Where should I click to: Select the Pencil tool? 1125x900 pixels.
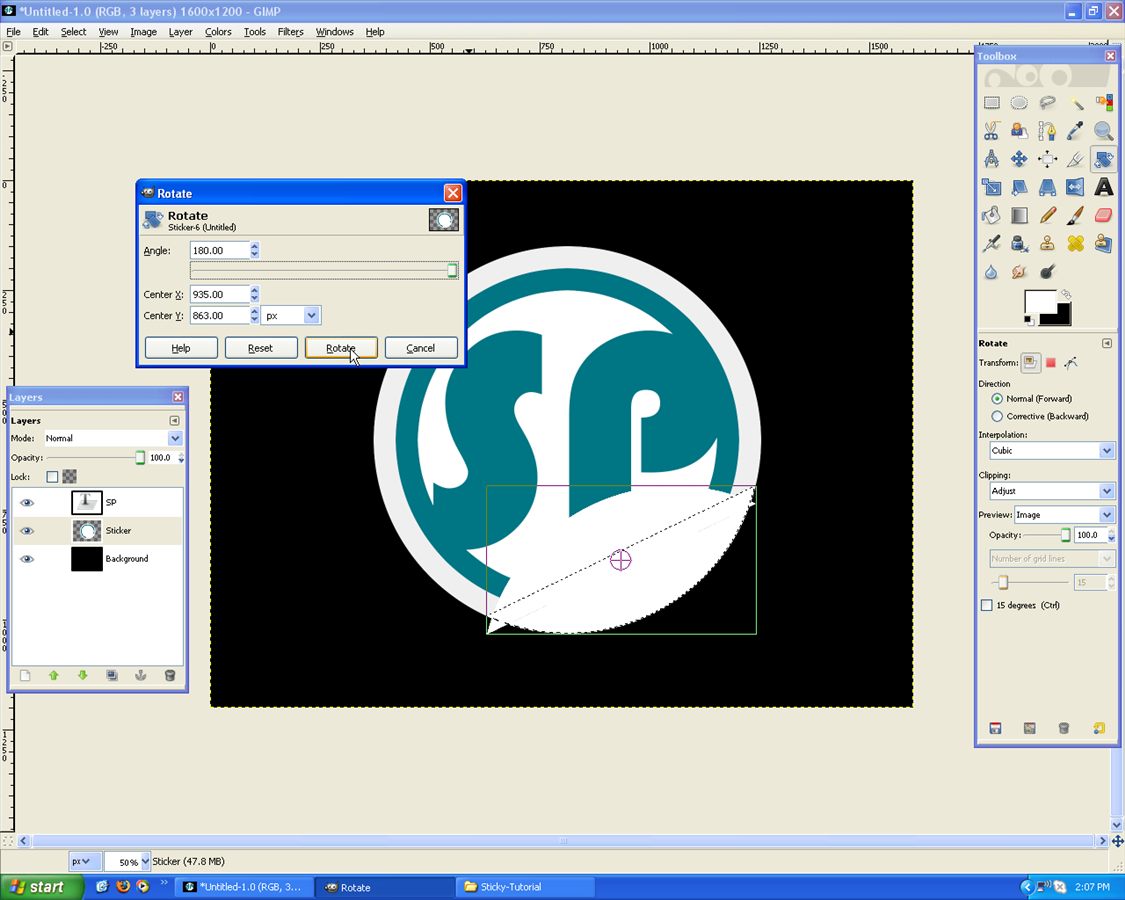(1048, 215)
